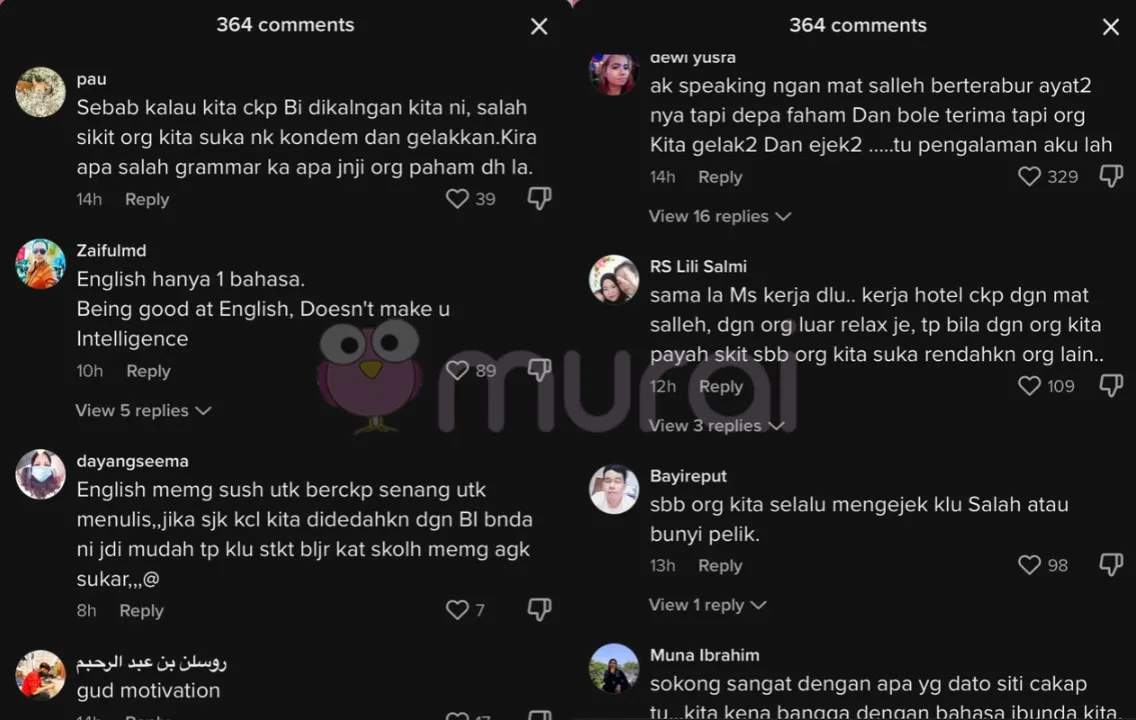
Task: Like pau's comment with heart icon
Action: click(457, 198)
